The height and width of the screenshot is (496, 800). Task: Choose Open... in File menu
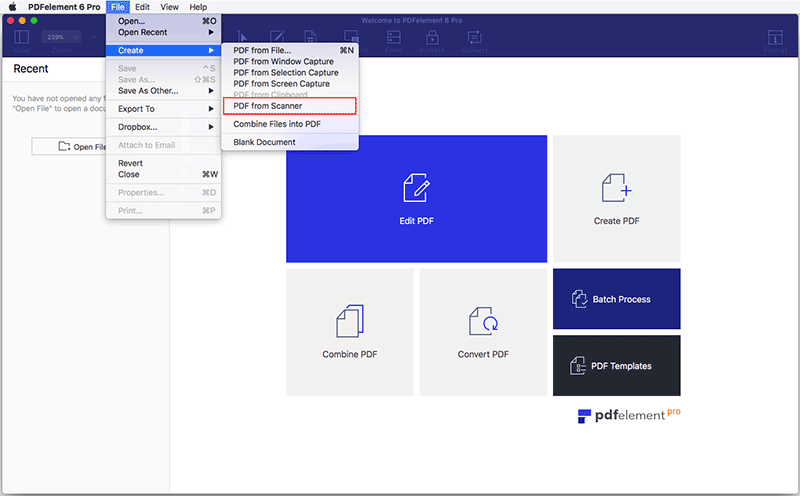point(163,21)
